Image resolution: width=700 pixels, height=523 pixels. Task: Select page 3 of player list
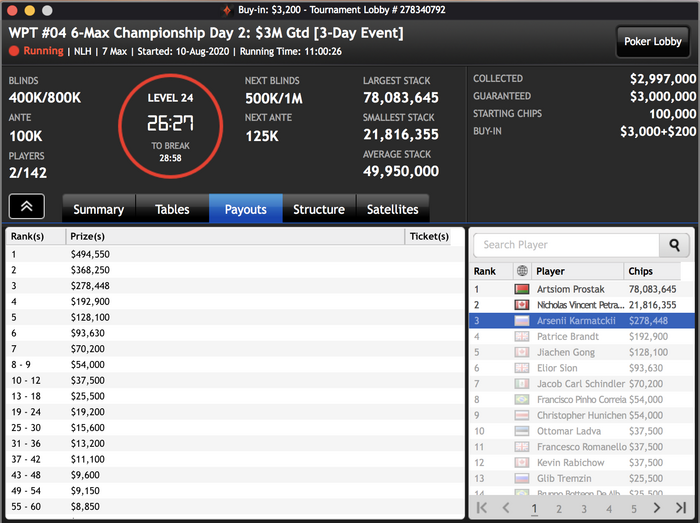pyautogui.click(x=583, y=509)
